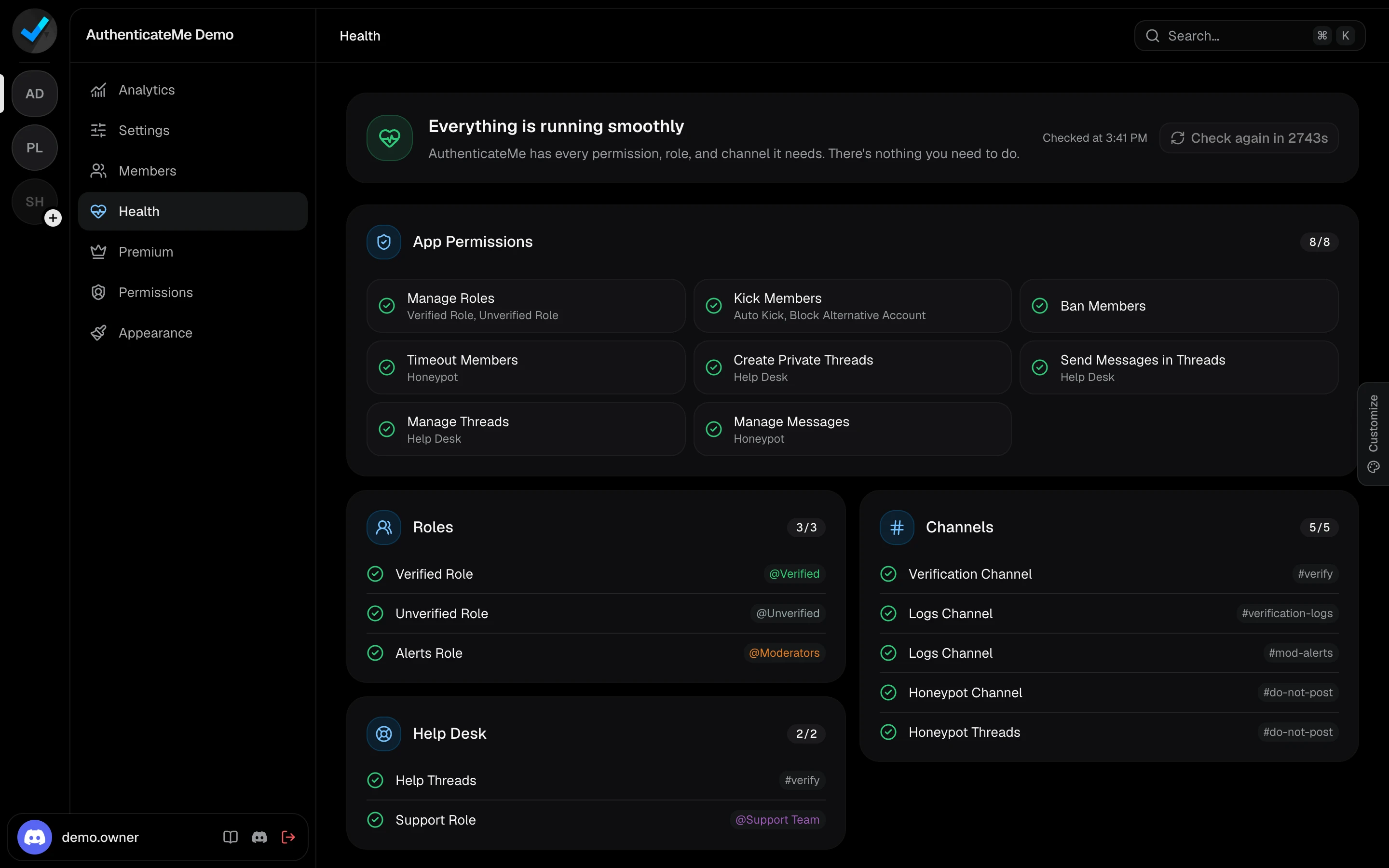Click the Ban Members permission card
The image size is (1389, 868).
[1179, 305]
